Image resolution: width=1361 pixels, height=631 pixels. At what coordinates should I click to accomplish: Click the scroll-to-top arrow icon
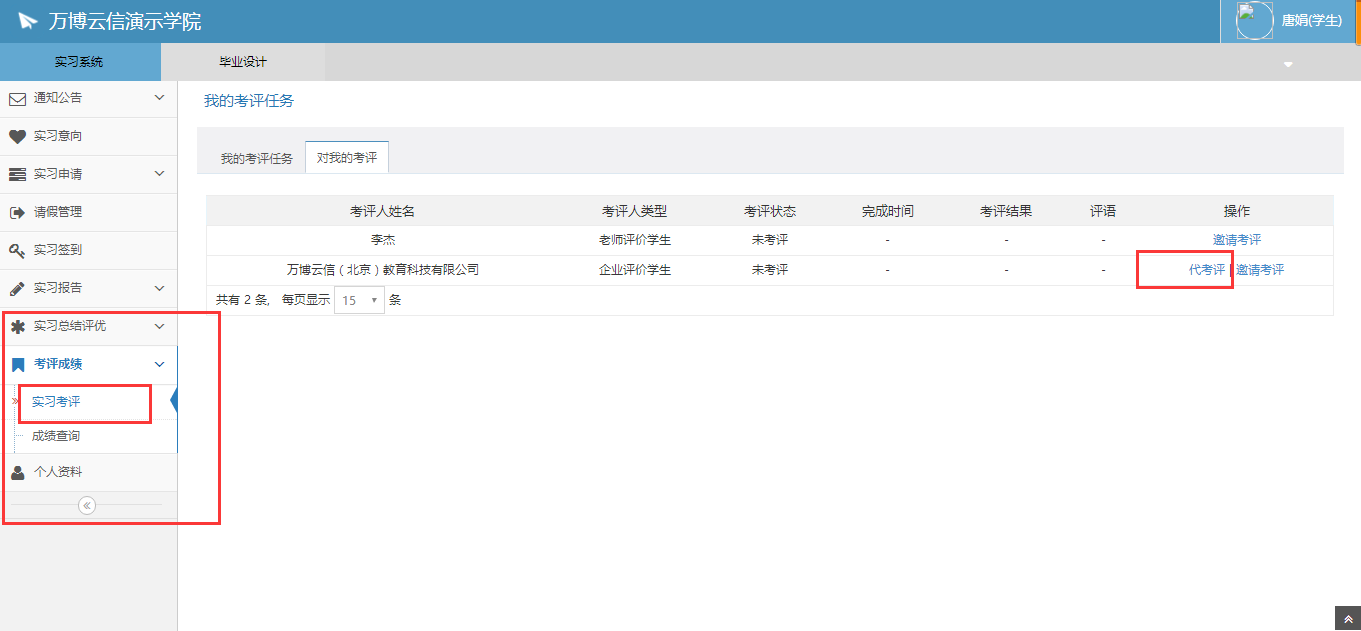pyautogui.click(x=1347, y=619)
